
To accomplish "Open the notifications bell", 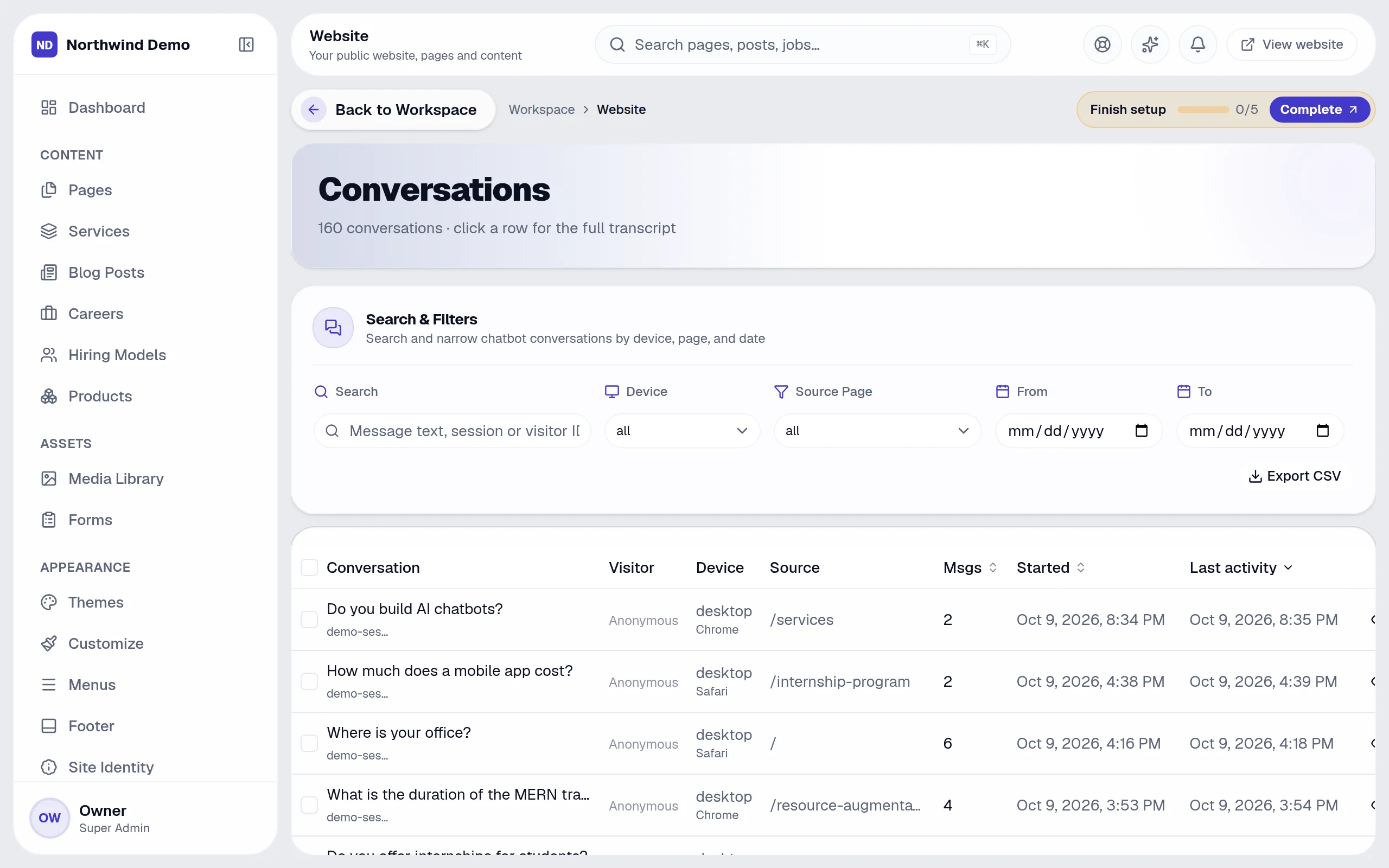I will coord(1197,44).
